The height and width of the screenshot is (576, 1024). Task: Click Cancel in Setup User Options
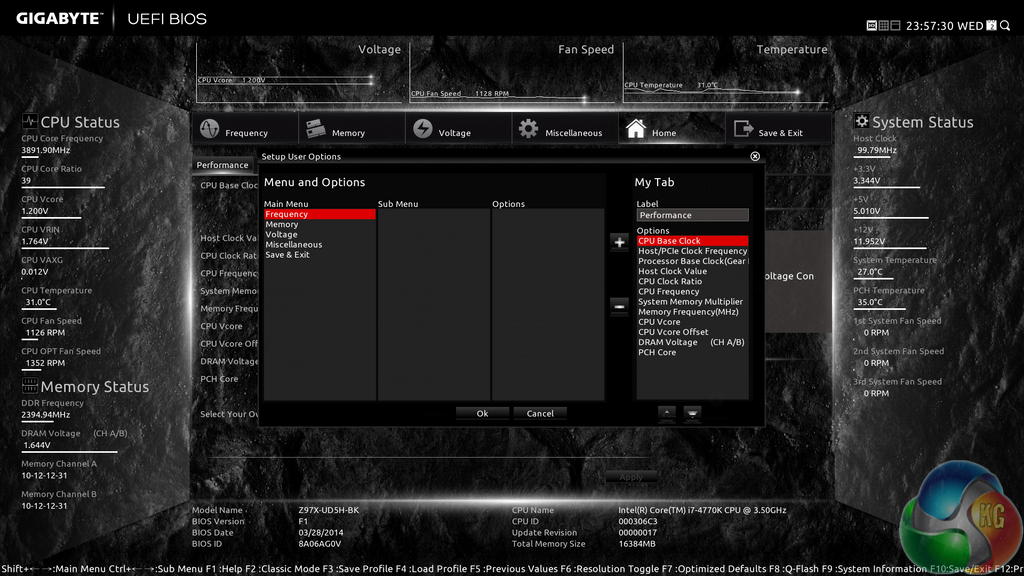540,413
